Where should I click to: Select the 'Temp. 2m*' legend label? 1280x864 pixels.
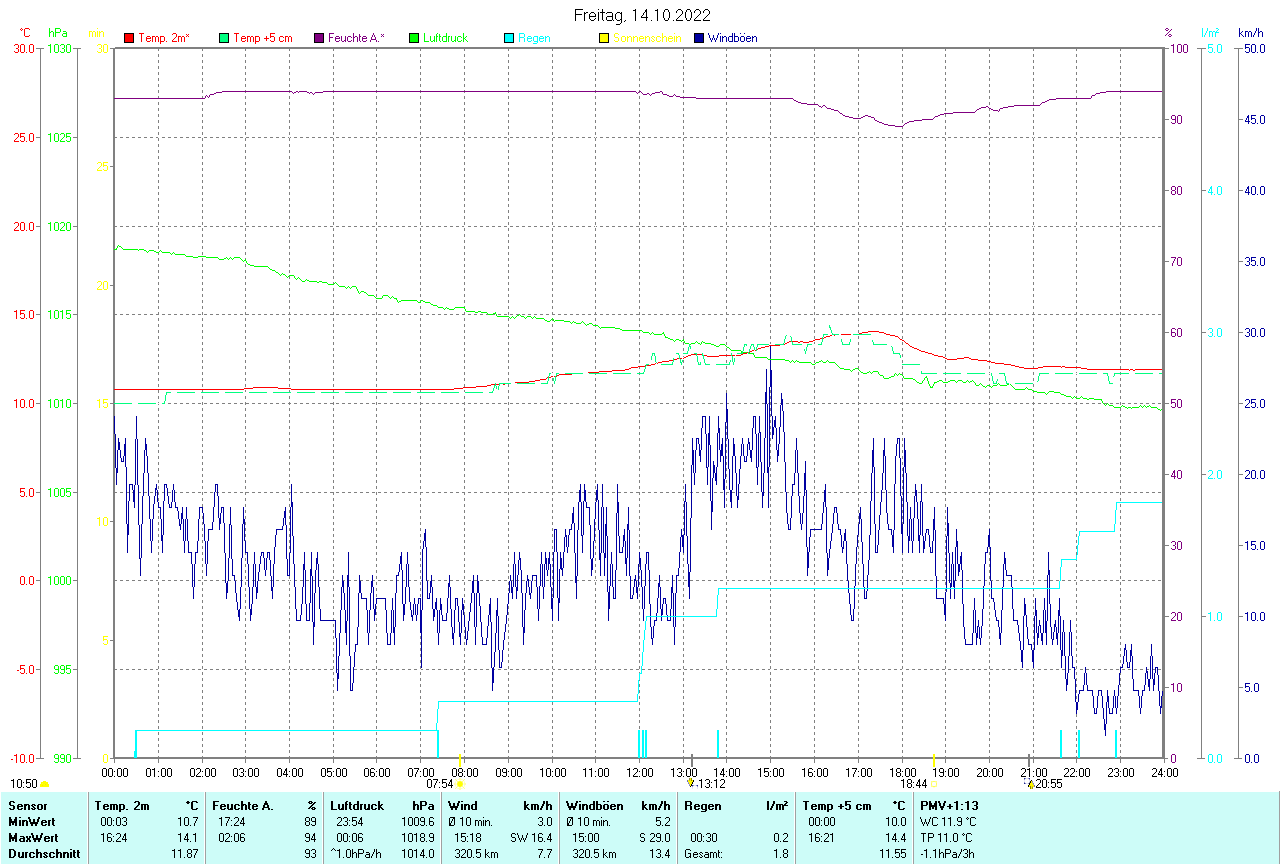[x=164, y=38]
